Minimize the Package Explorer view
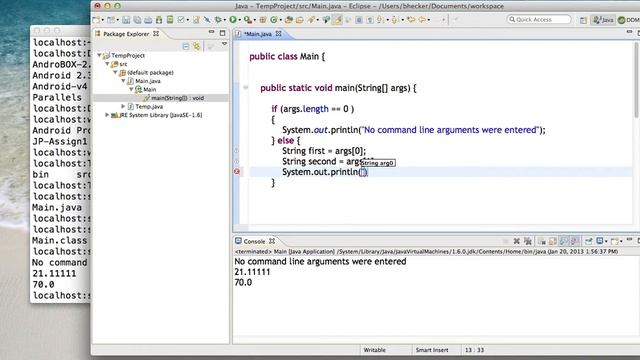Viewport: 640px width, 360px height. (211, 32)
